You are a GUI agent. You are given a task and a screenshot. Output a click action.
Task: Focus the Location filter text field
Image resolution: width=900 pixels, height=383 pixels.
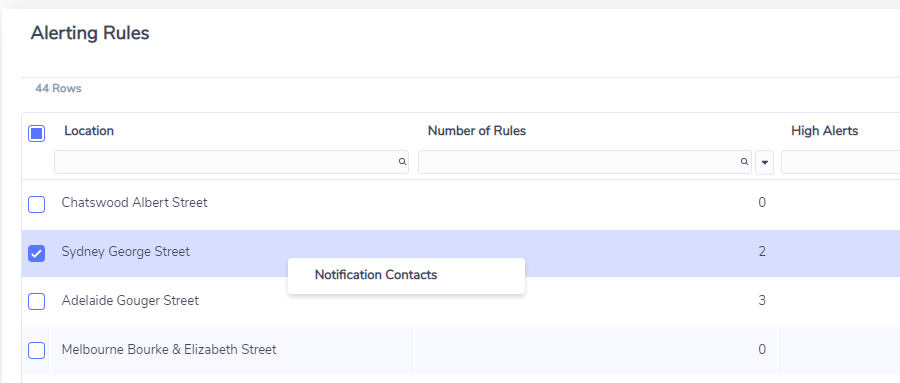pyautogui.click(x=231, y=162)
